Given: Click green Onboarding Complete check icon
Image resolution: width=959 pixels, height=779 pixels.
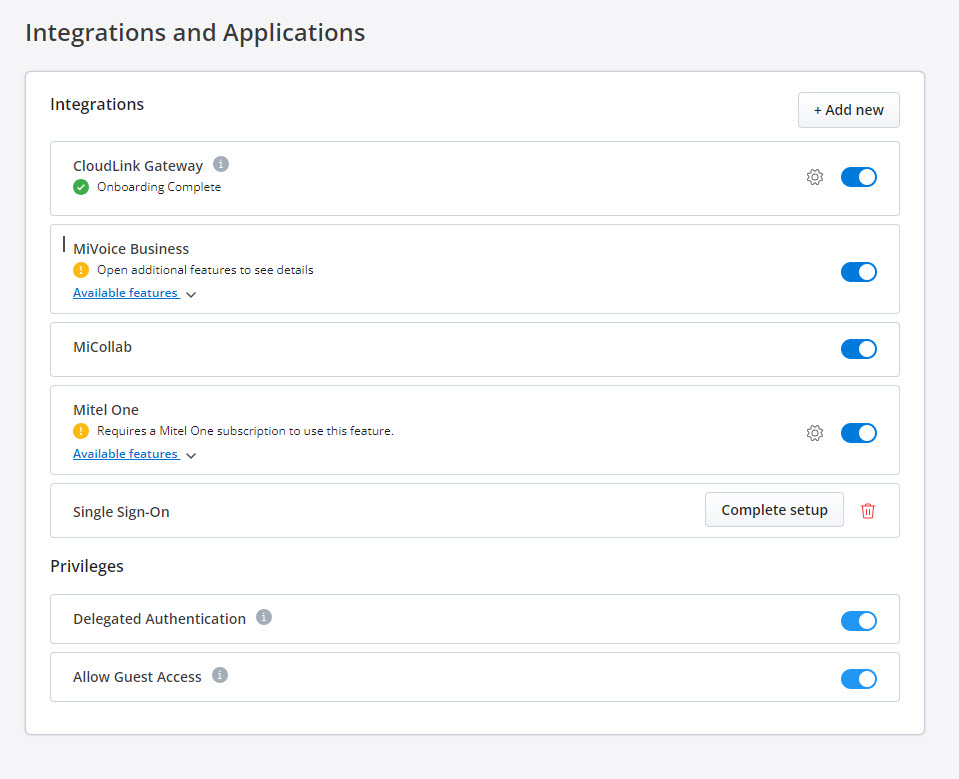Looking at the screenshot, I should tap(81, 187).
